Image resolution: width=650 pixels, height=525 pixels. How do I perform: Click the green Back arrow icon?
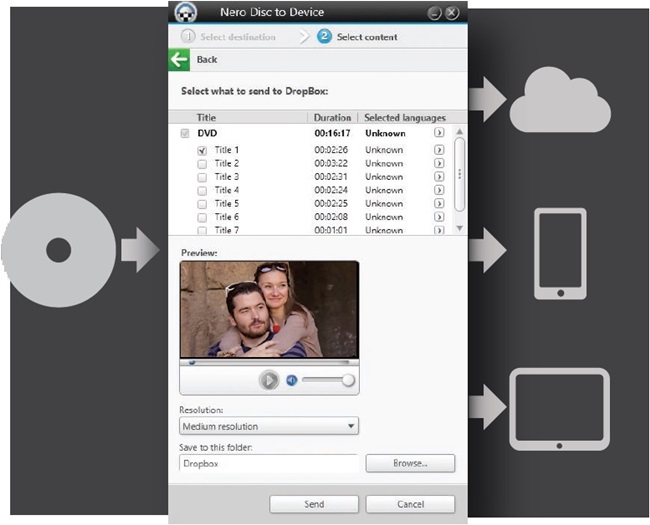click(179, 60)
